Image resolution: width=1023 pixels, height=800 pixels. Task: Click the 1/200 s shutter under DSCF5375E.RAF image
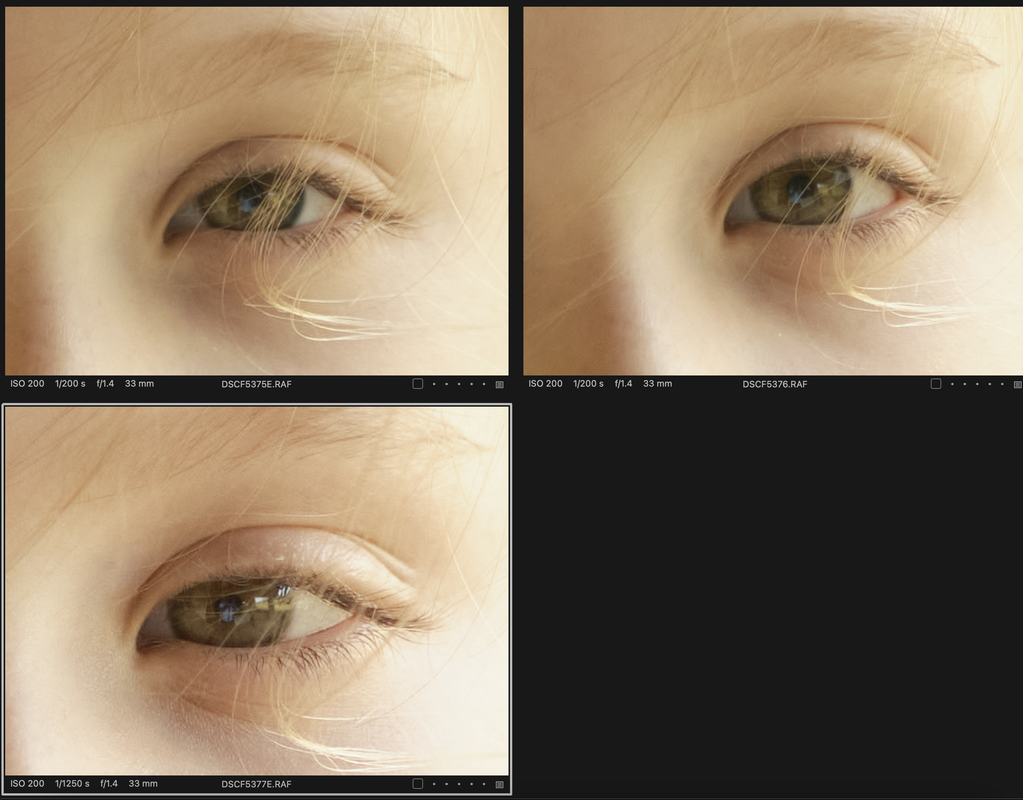point(70,384)
